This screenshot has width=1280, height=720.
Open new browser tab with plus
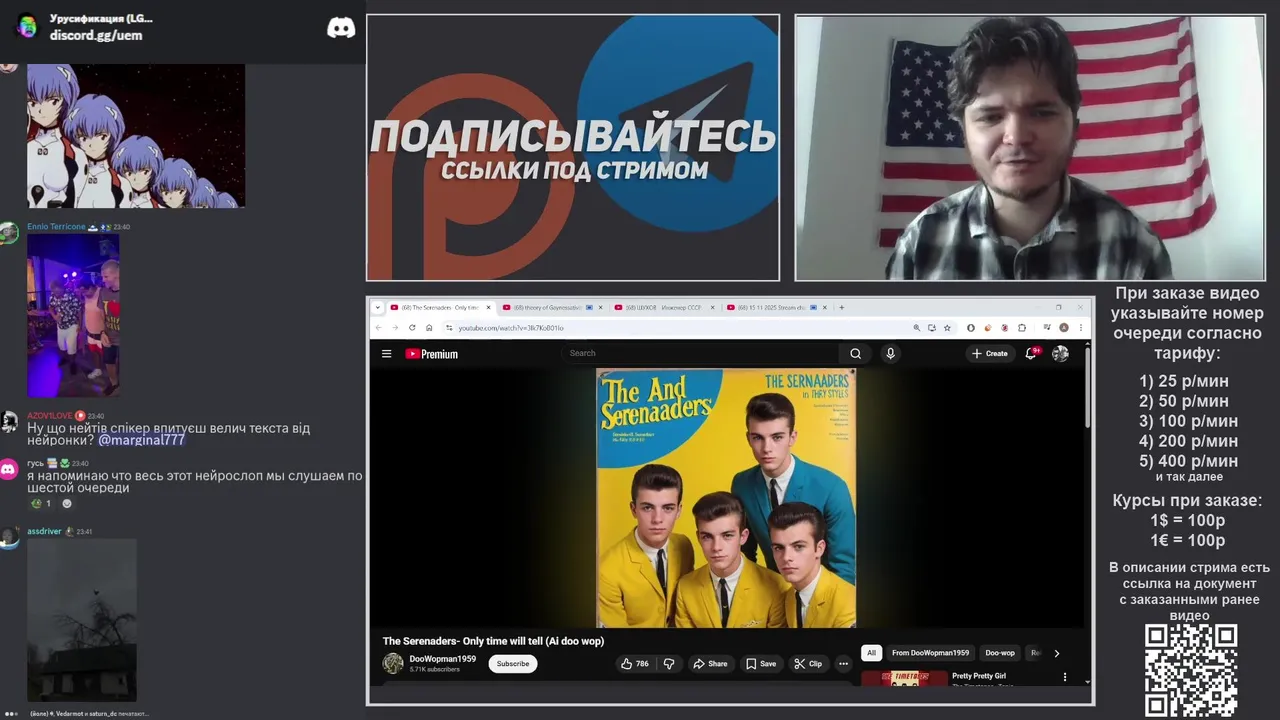(842, 307)
